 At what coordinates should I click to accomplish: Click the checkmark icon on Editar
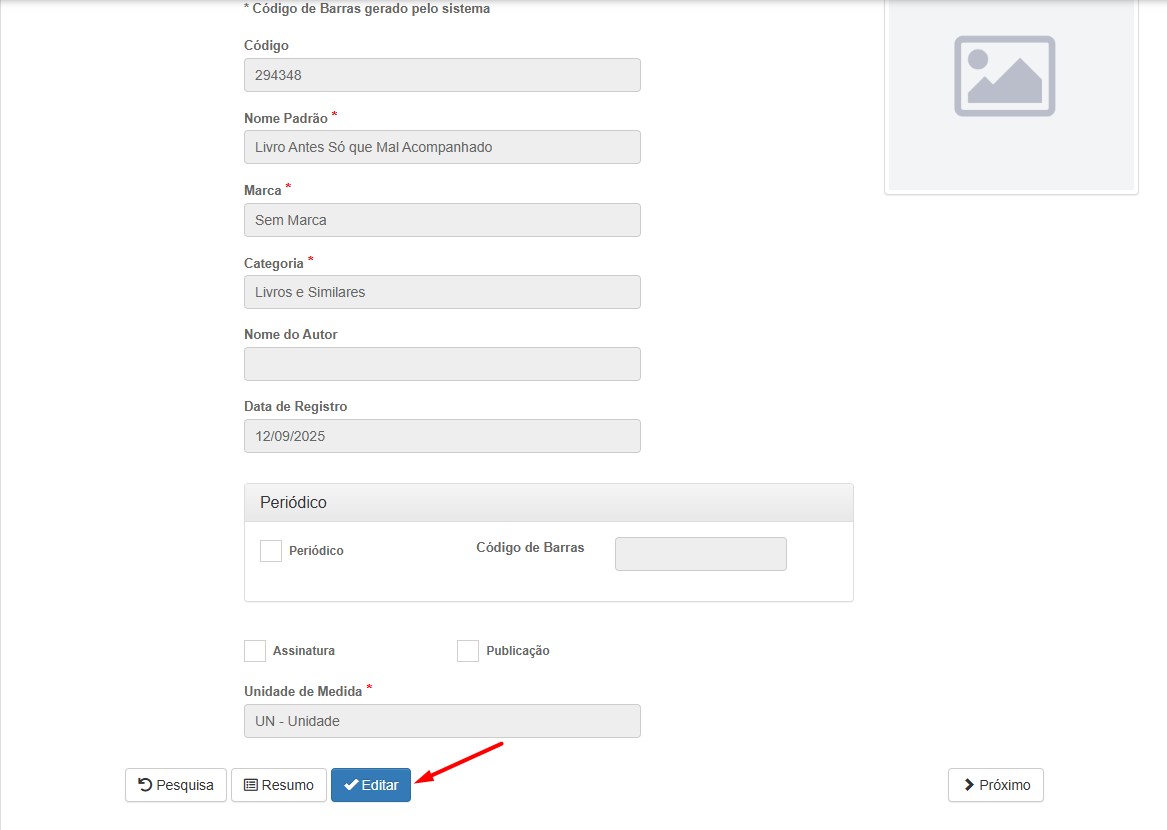pyautogui.click(x=351, y=785)
